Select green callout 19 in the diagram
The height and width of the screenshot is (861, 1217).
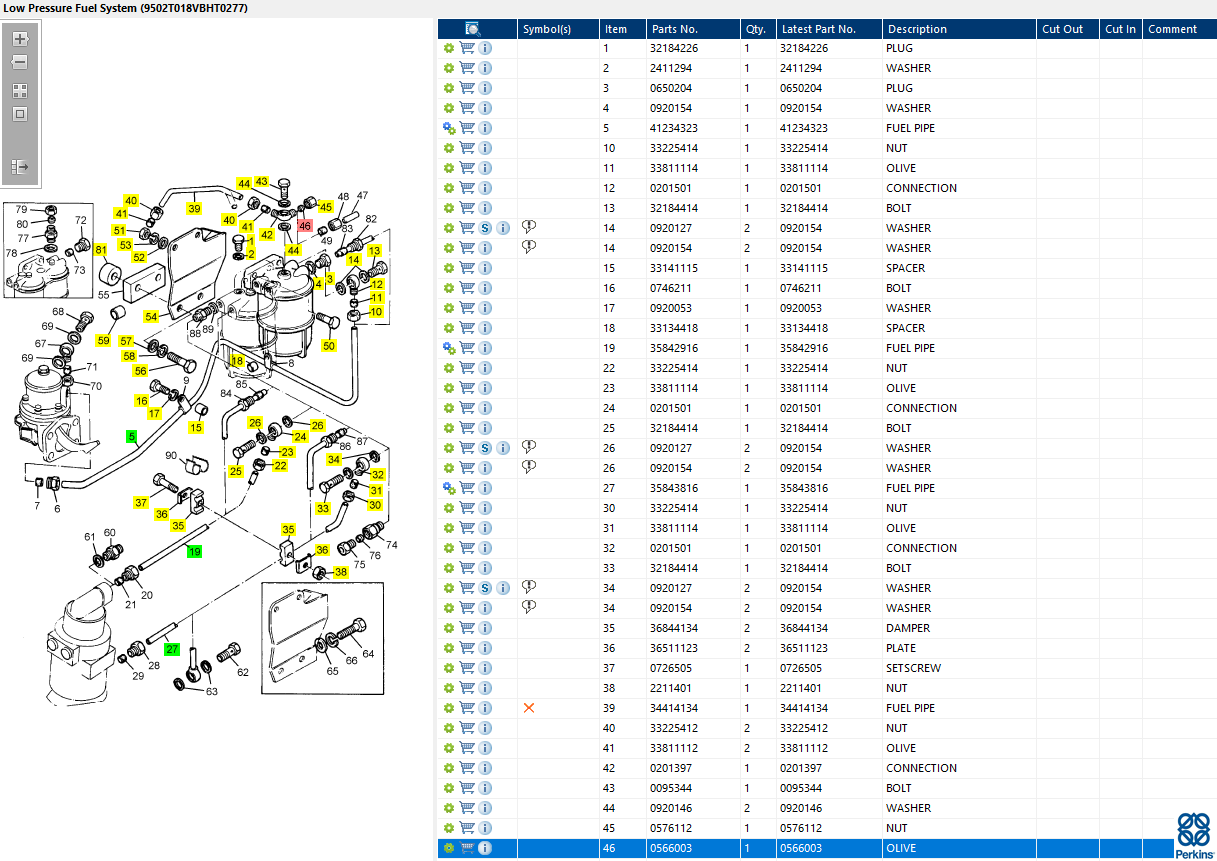click(194, 551)
